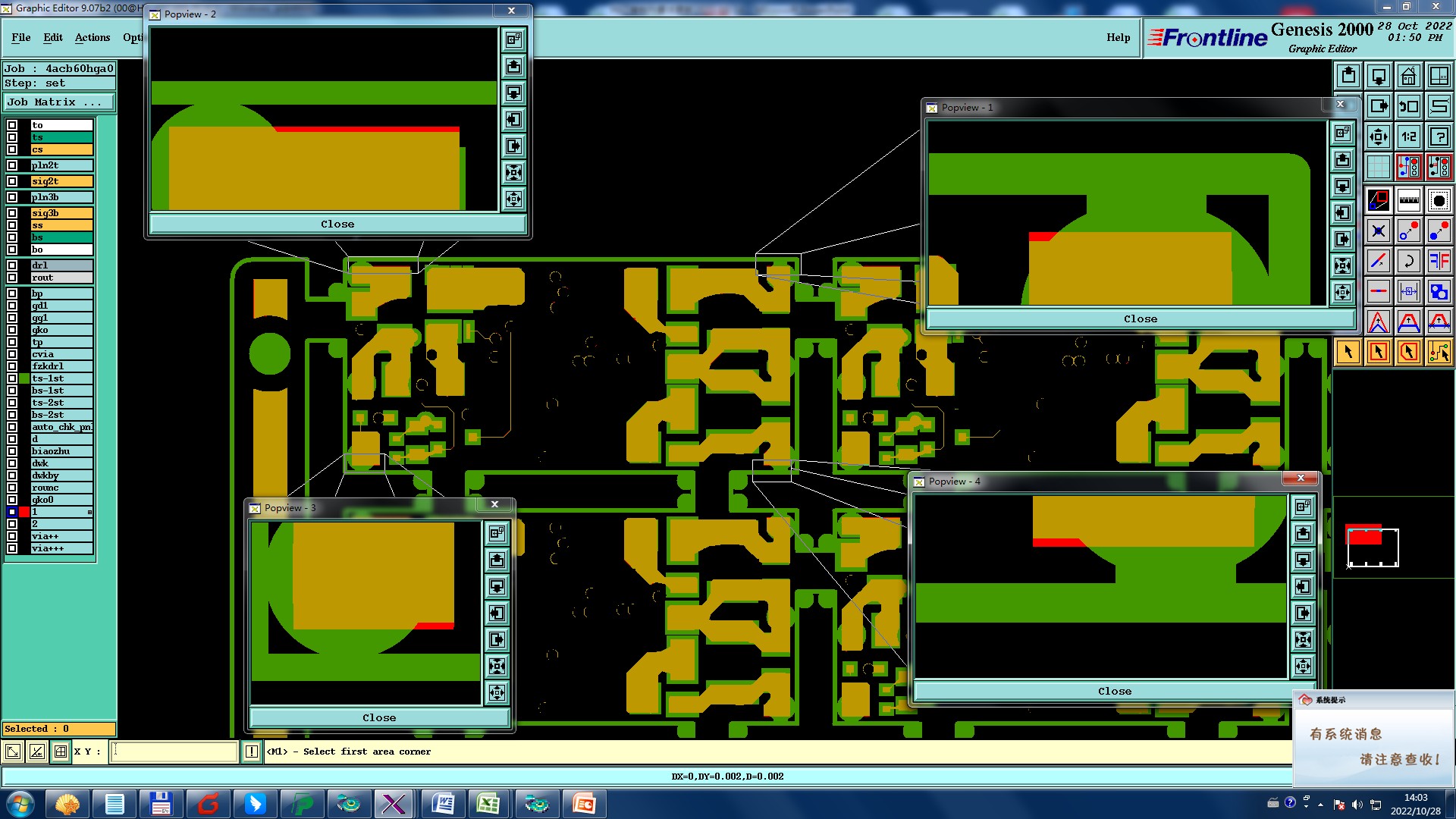
Task: Click the question mark help icon
Action: (1439, 136)
